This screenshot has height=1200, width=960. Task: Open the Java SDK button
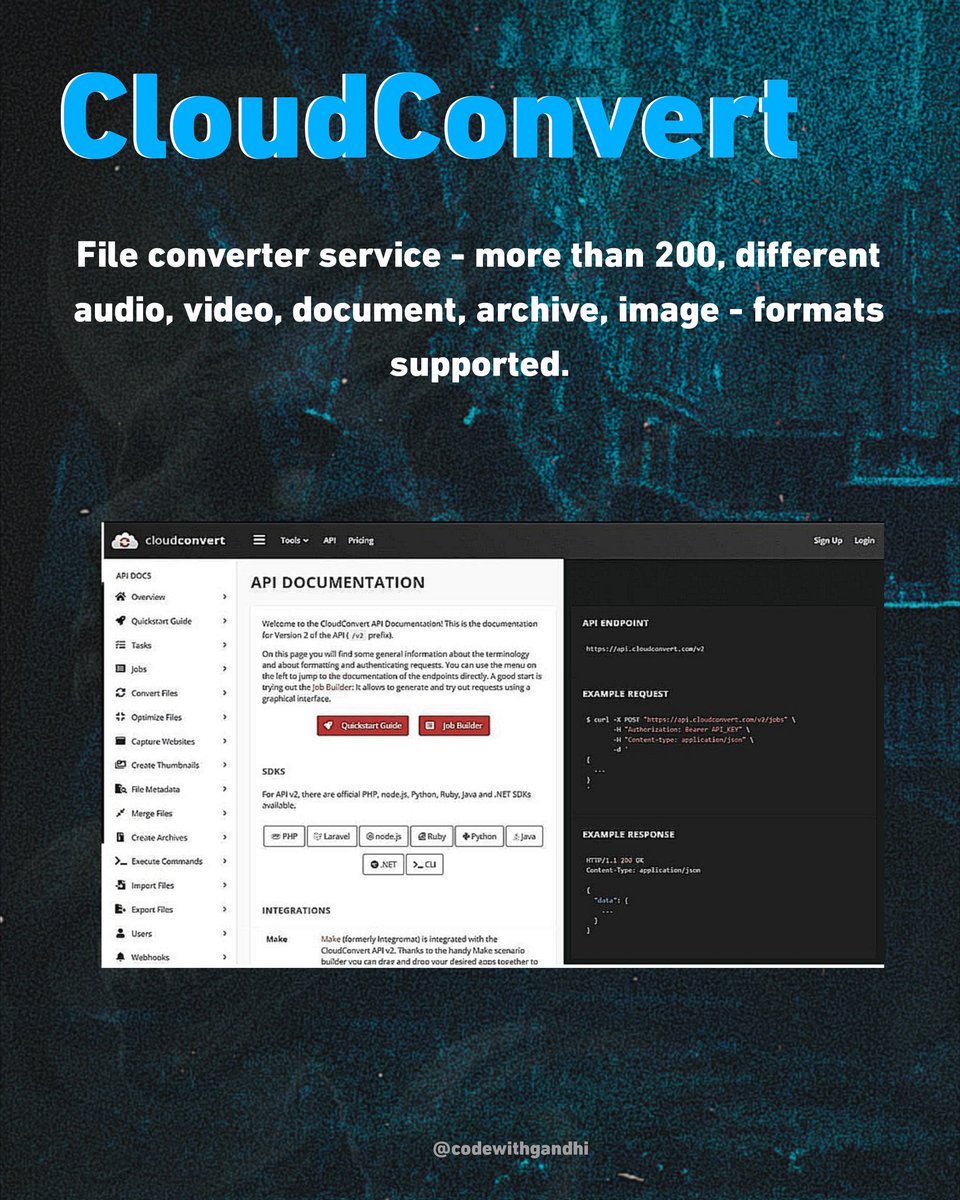pyautogui.click(x=524, y=836)
